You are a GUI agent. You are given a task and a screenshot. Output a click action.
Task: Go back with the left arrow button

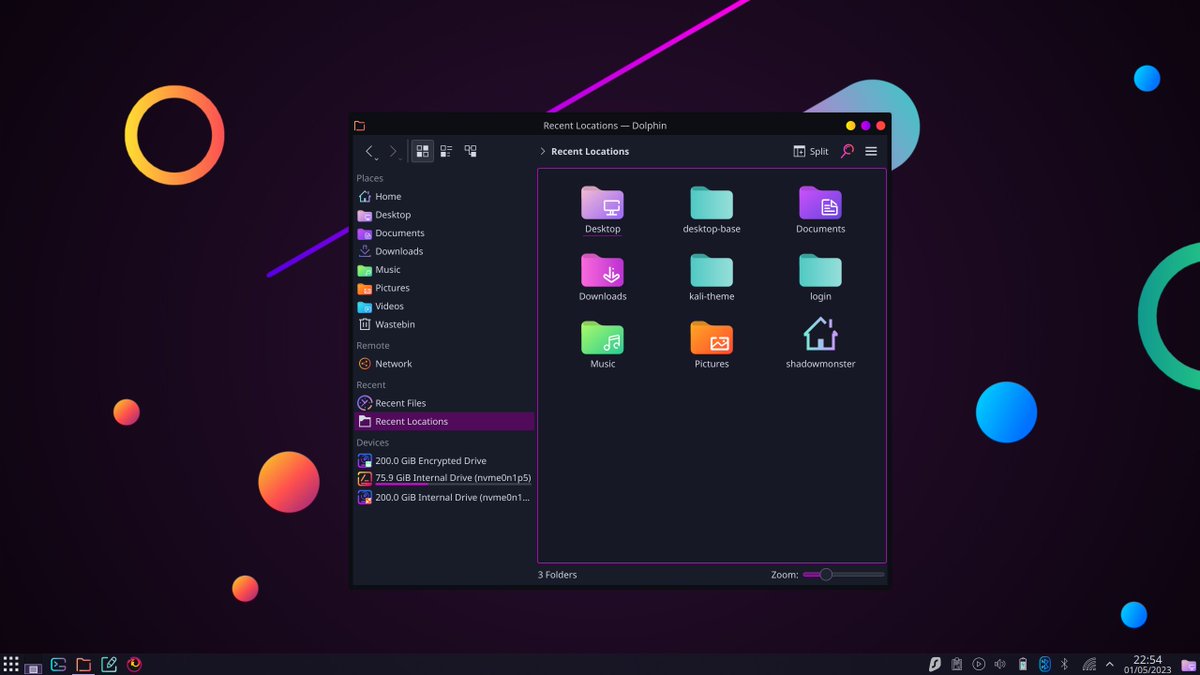tap(369, 151)
